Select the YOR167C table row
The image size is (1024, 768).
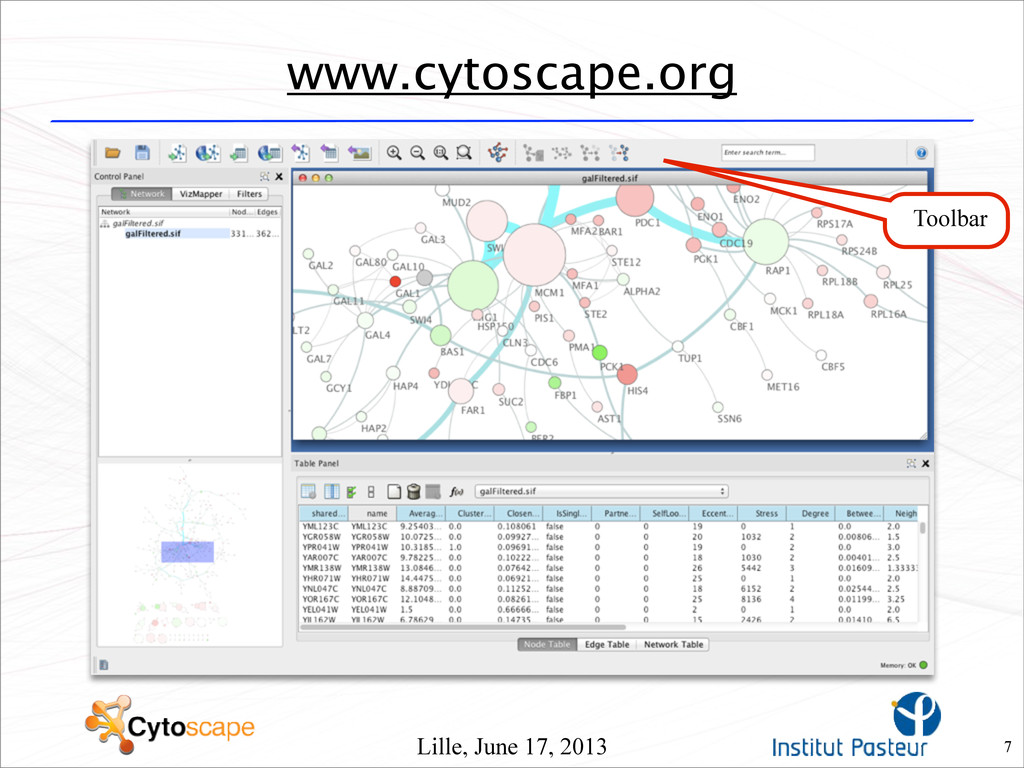pos(609,599)
